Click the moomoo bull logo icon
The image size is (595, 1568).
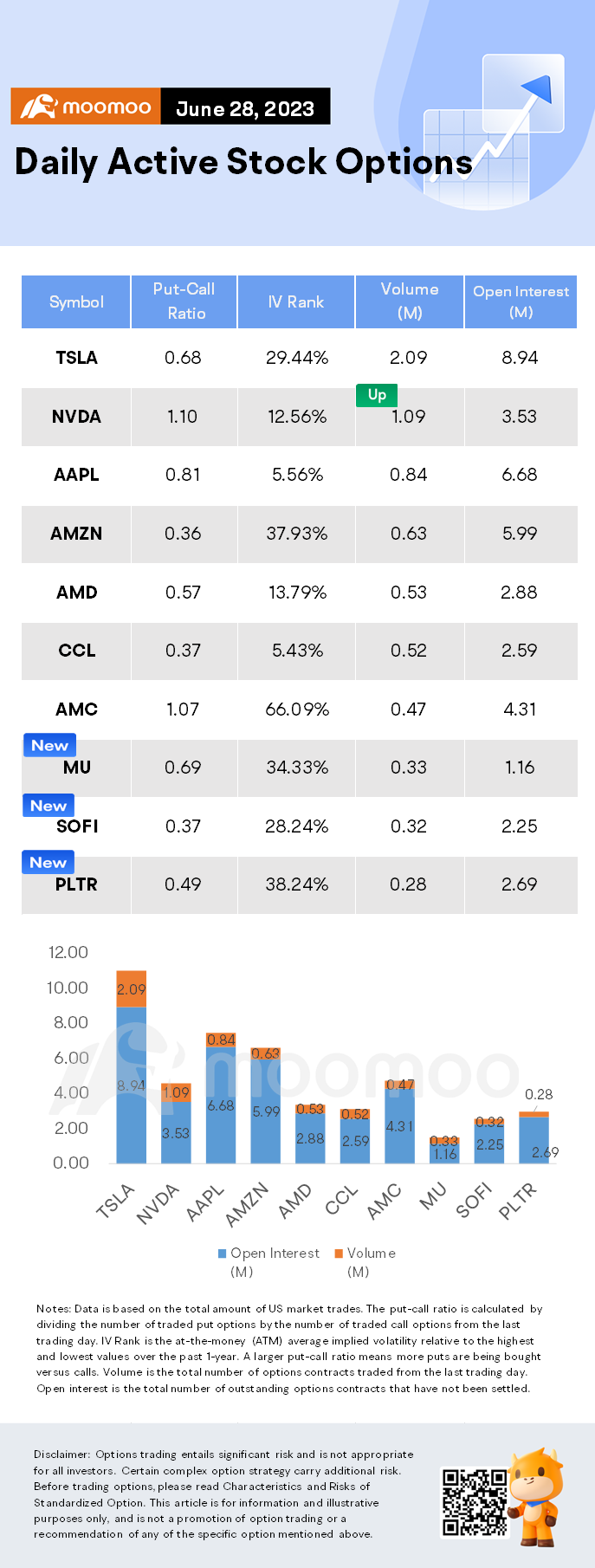click(38, 107)
